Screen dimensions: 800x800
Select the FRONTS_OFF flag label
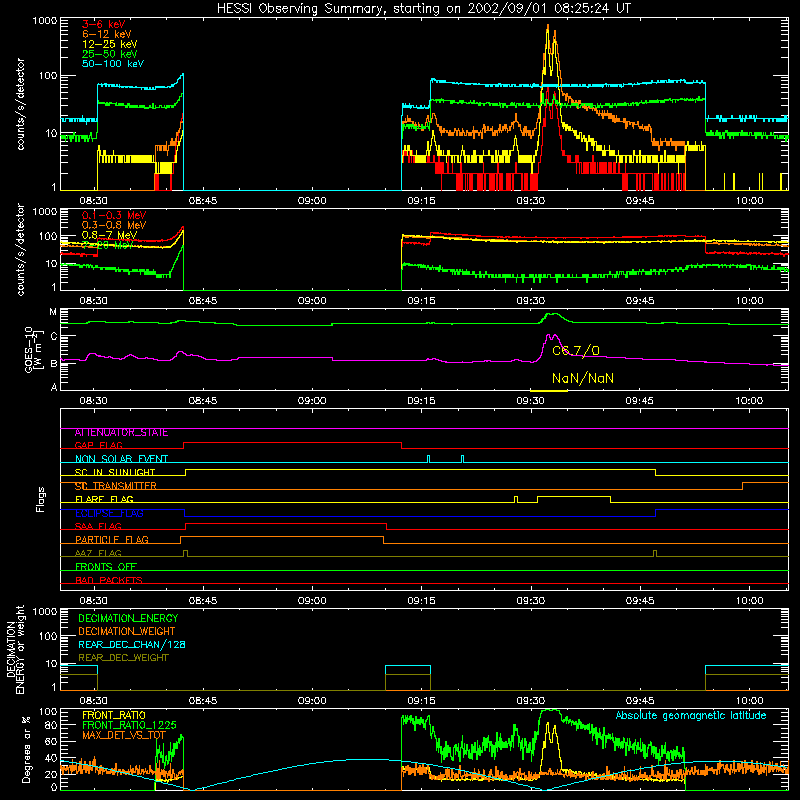pyautogui.click(x=106, y=566)
